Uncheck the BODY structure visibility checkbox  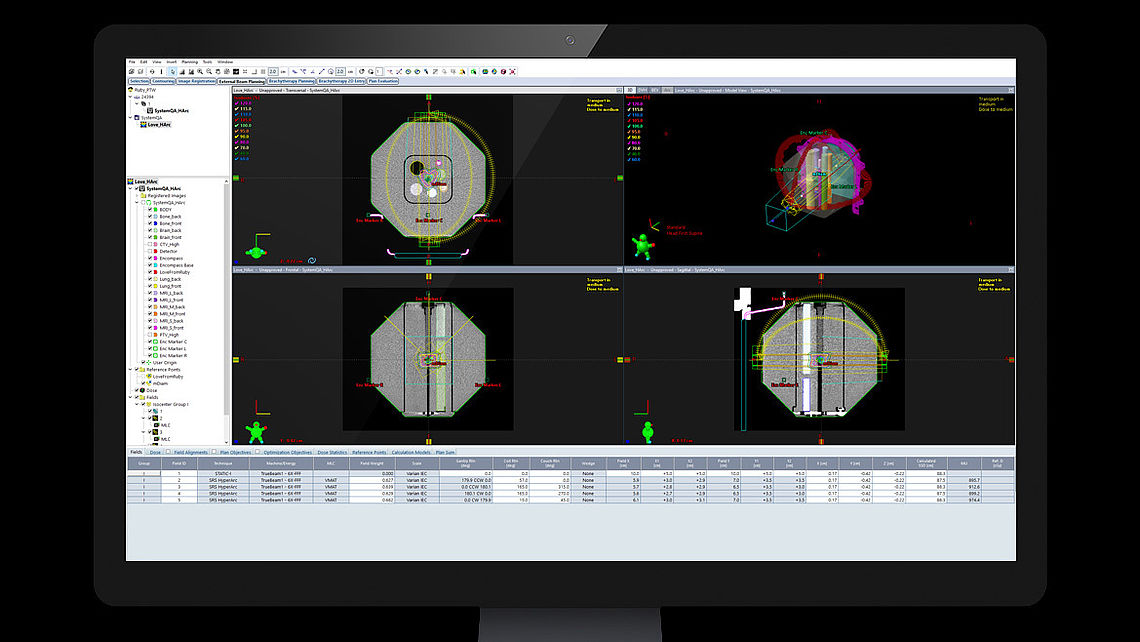[150, 209]
